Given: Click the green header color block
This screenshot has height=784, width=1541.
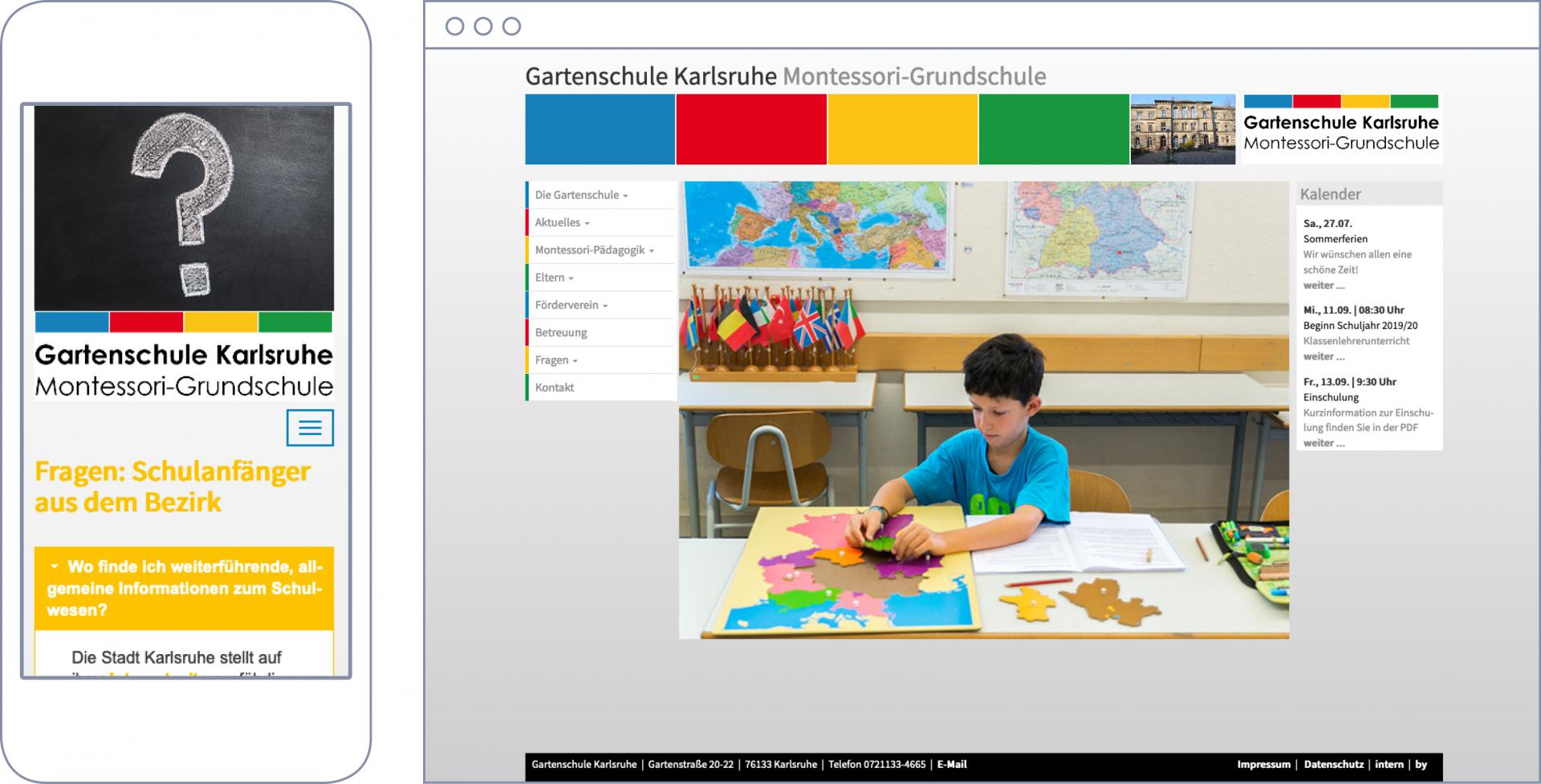Looking at the screenshot, I should pos(1054,129).
